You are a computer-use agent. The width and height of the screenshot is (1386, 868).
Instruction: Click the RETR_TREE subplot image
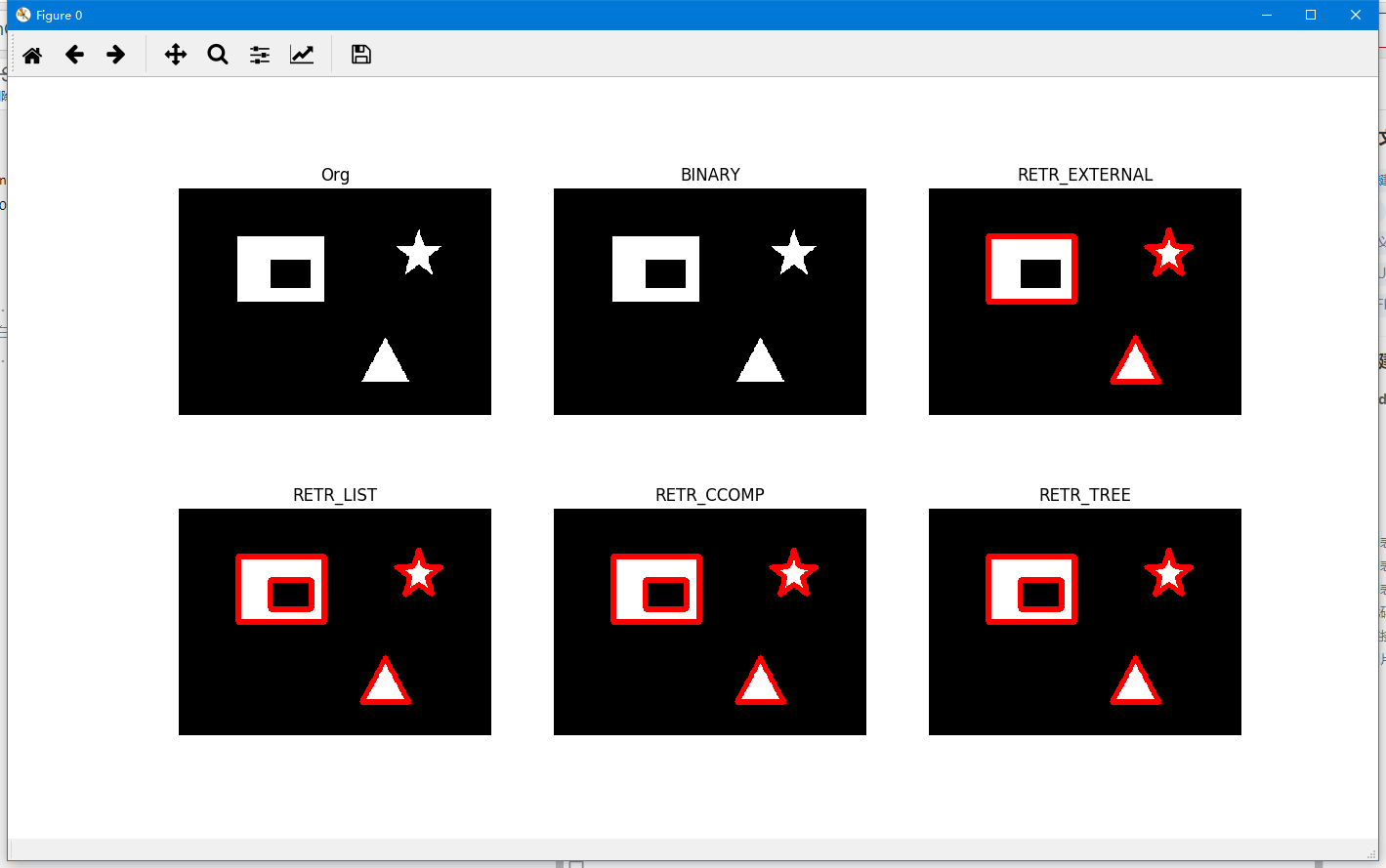click(x=1084, y=621)
